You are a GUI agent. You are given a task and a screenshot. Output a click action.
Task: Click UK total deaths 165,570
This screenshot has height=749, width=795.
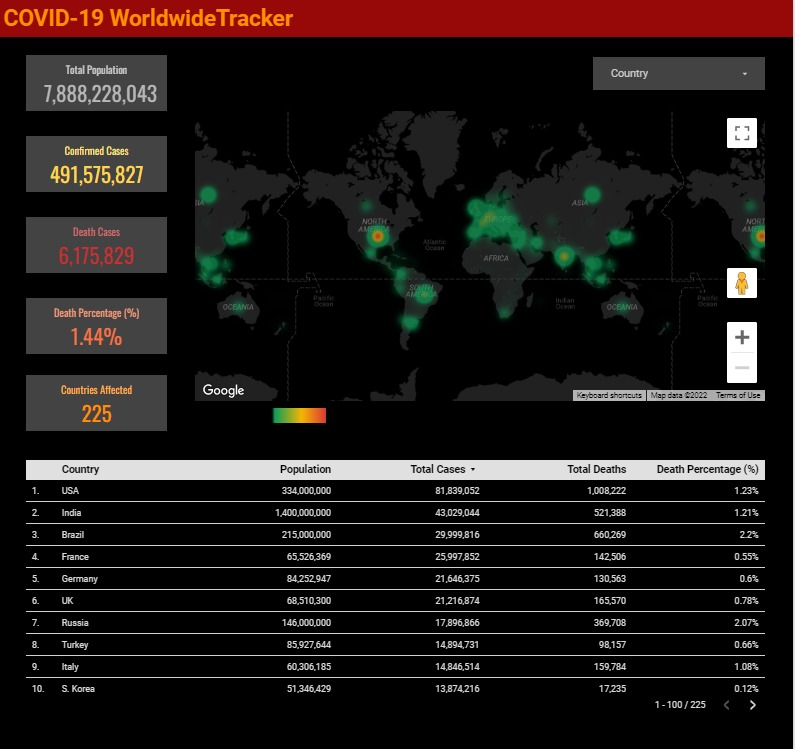tap(609, 600)
